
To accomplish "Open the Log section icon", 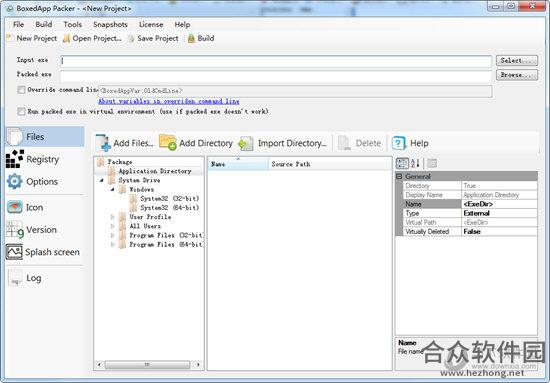I will click(15, 278).
